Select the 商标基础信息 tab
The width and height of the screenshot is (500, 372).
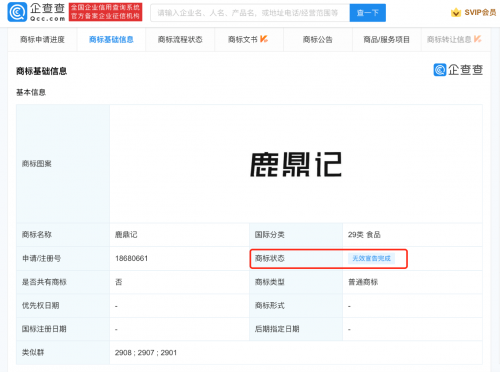tap(111, 40)
